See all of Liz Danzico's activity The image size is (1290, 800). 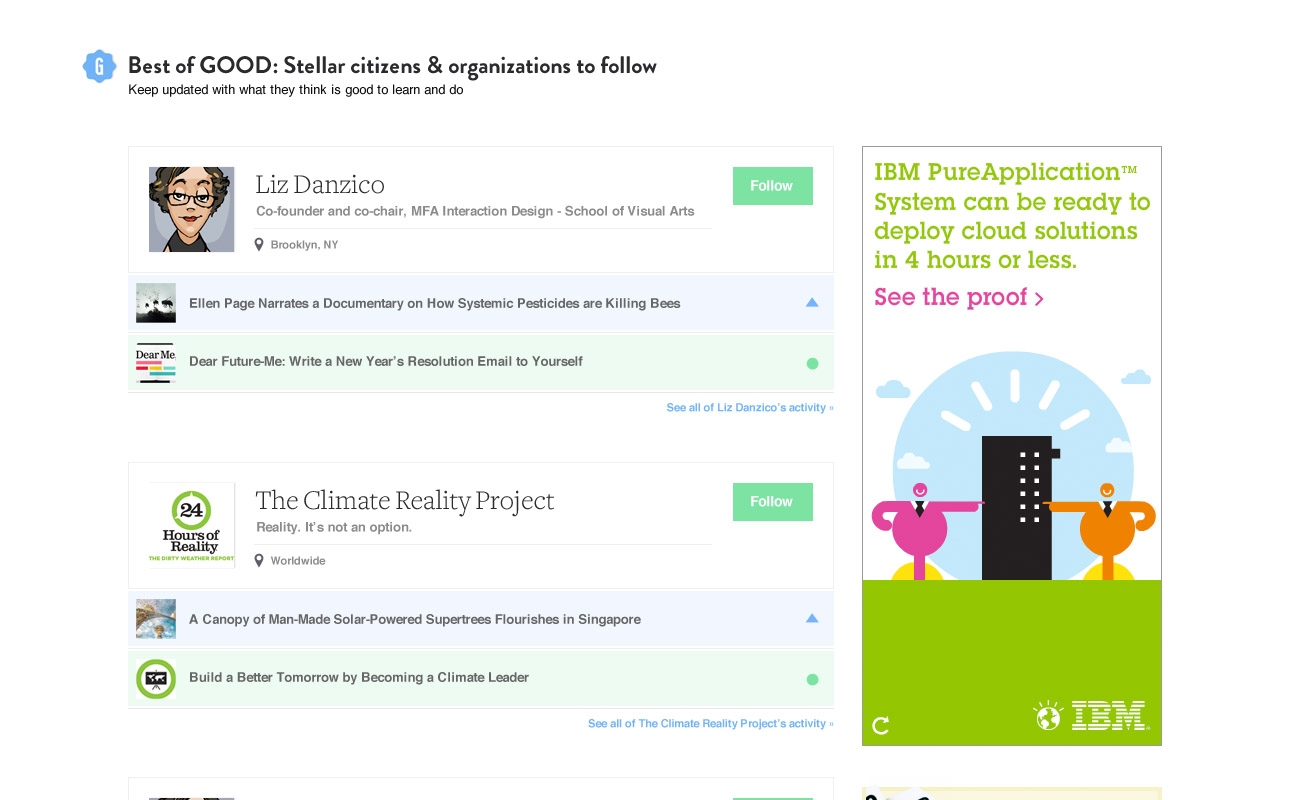pyautogui.click(x=750, y=407)
